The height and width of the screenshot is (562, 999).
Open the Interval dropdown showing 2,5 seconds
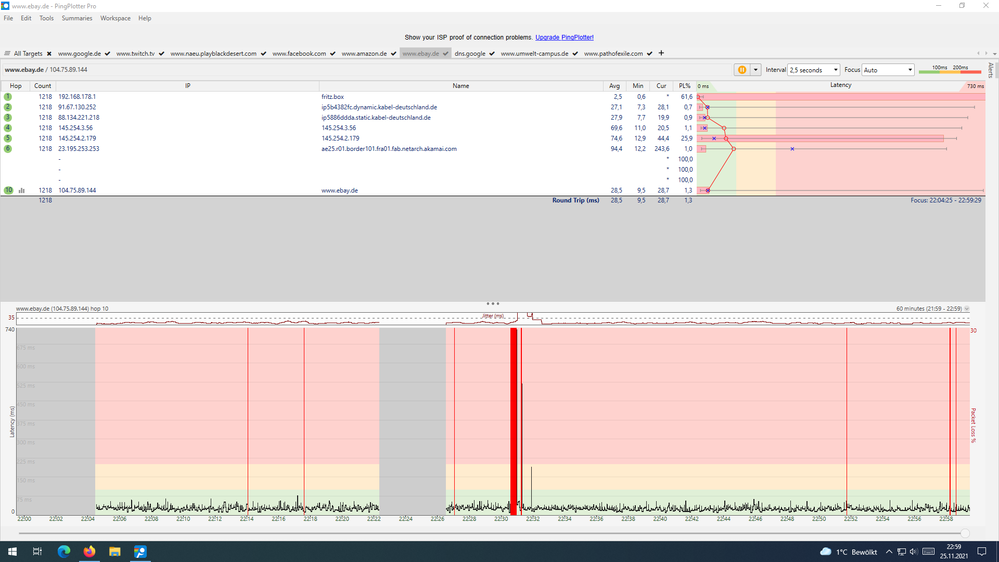click(813, 70)
